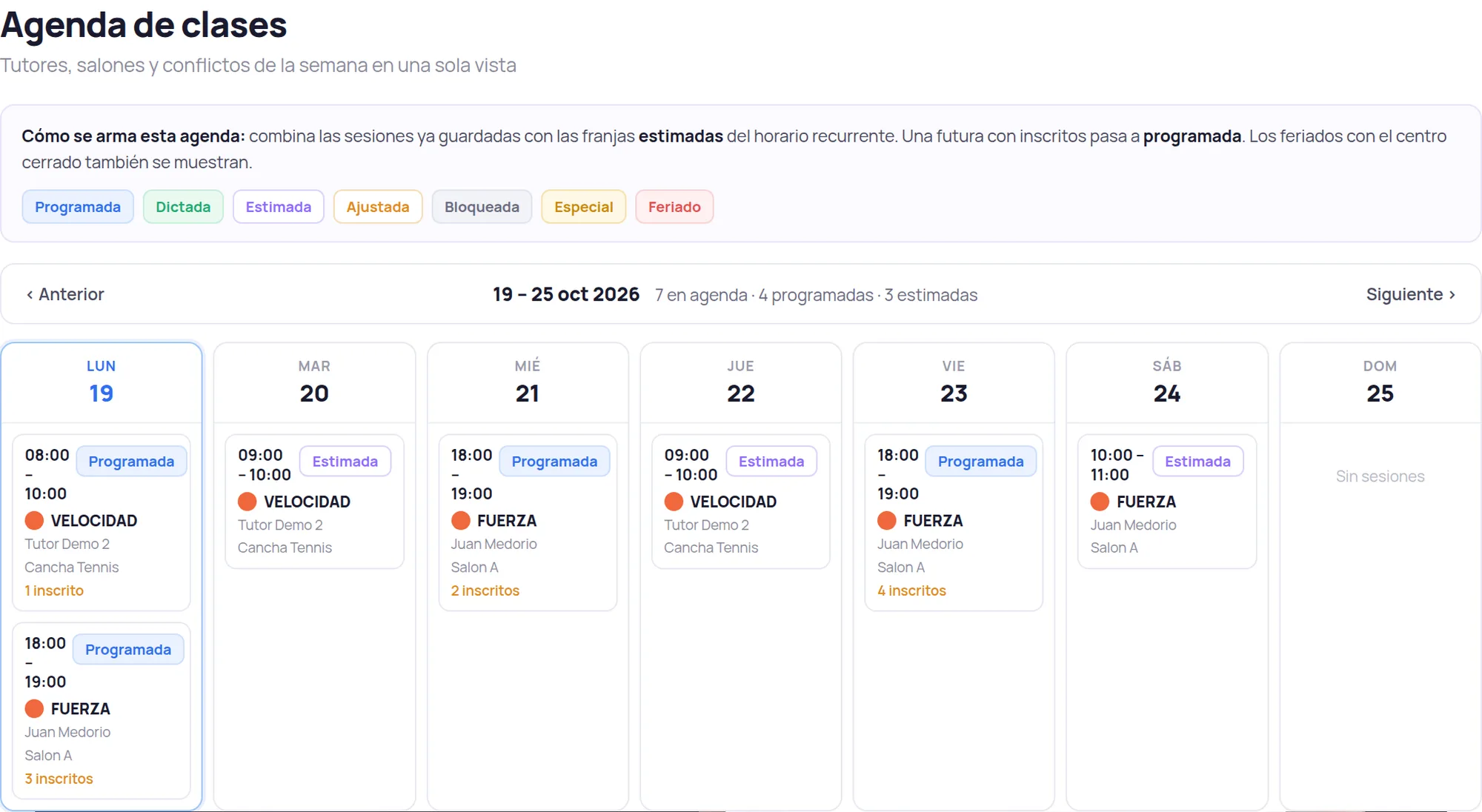This screenshot has width=1482, height=812.
Task: Select the MAR 20 day header
Action: (314, 382)
